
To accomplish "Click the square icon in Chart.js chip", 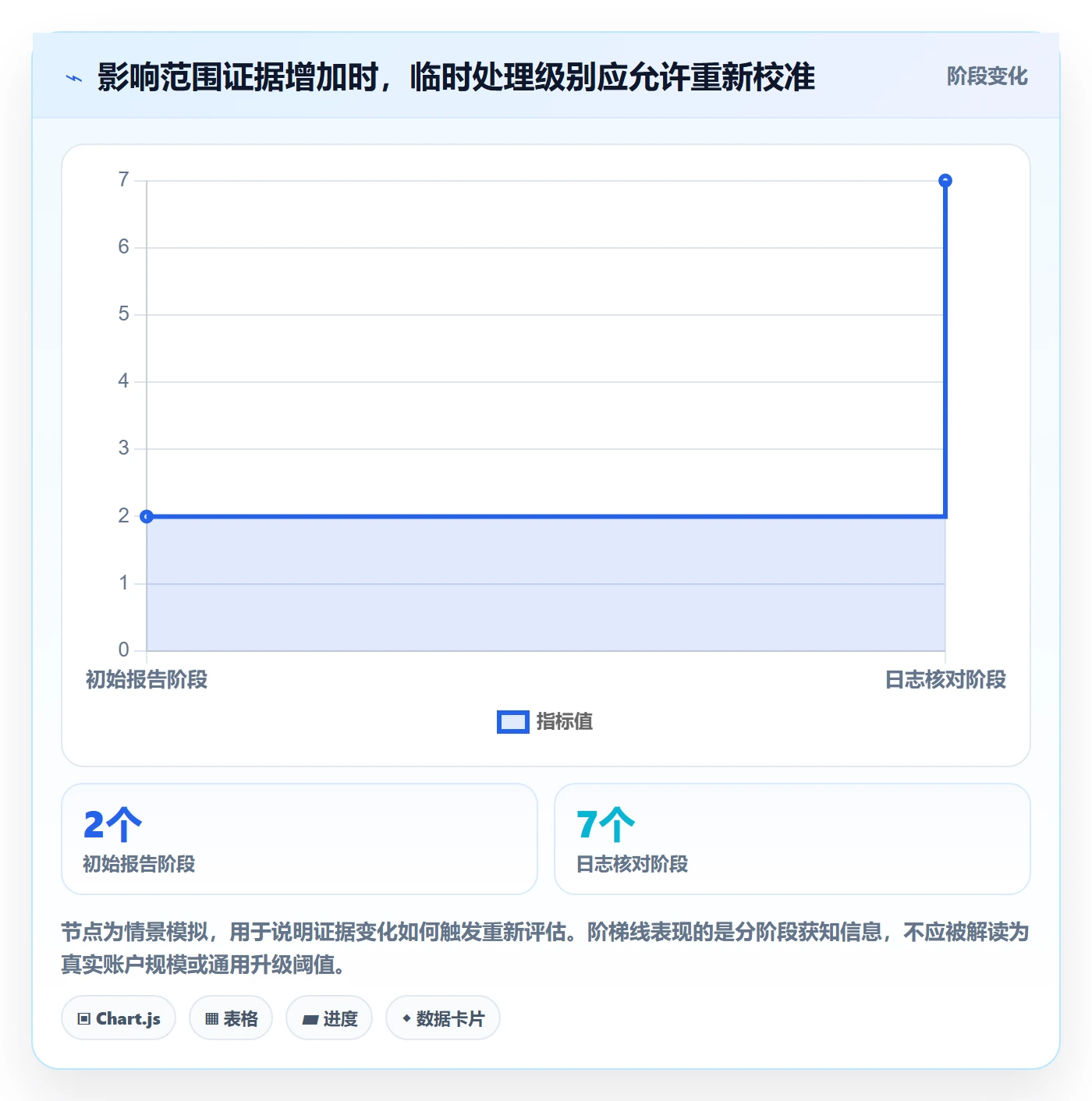I will [84, 1019].
